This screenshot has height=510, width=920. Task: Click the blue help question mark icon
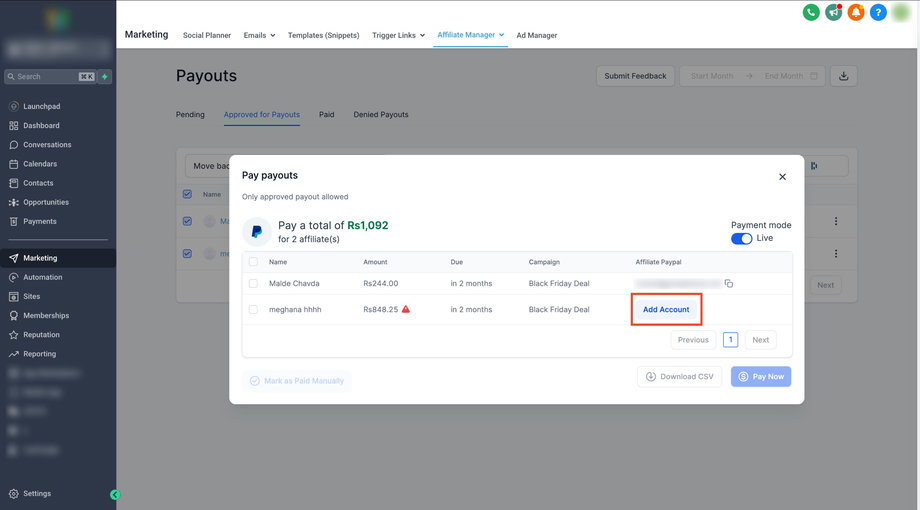[x=878, y=13]
